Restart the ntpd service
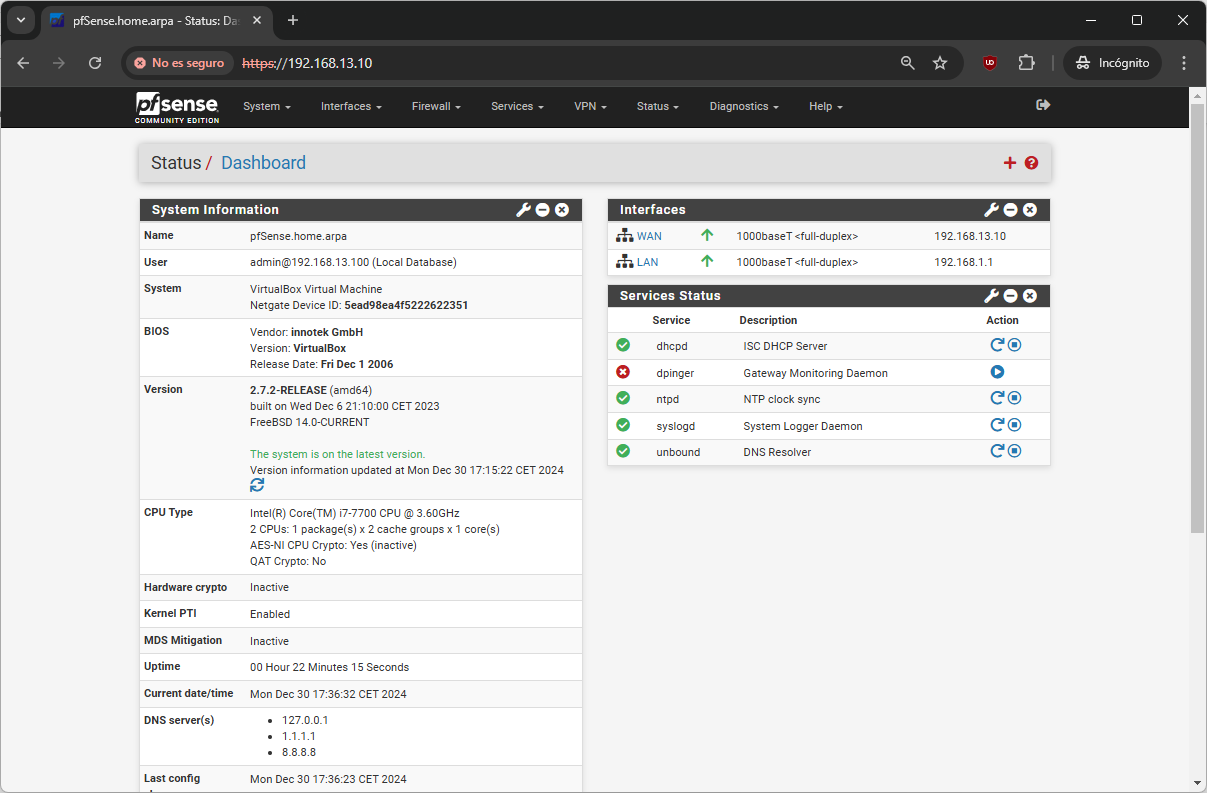 (x=997, y=398)
